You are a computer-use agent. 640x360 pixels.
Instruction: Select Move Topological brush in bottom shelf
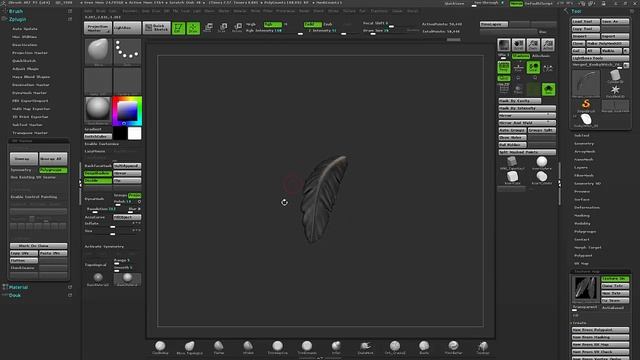pos(189,348)
